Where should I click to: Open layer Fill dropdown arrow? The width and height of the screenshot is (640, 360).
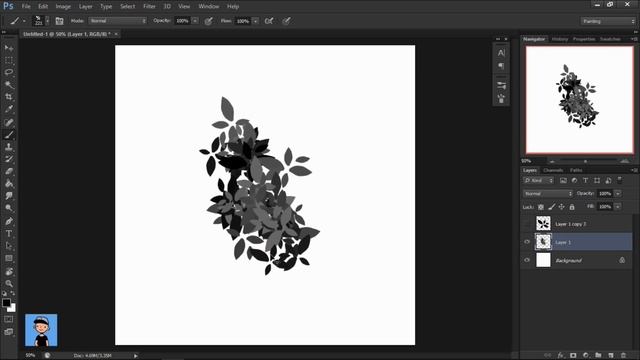(618, 207)
